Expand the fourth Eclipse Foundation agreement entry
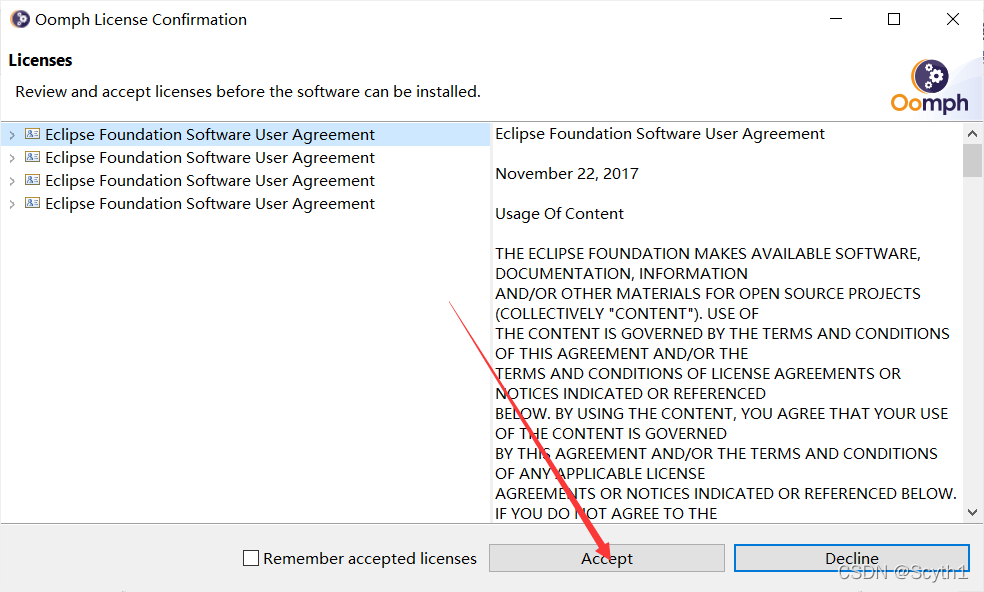 pyautogui.click(x=12, y=204)
